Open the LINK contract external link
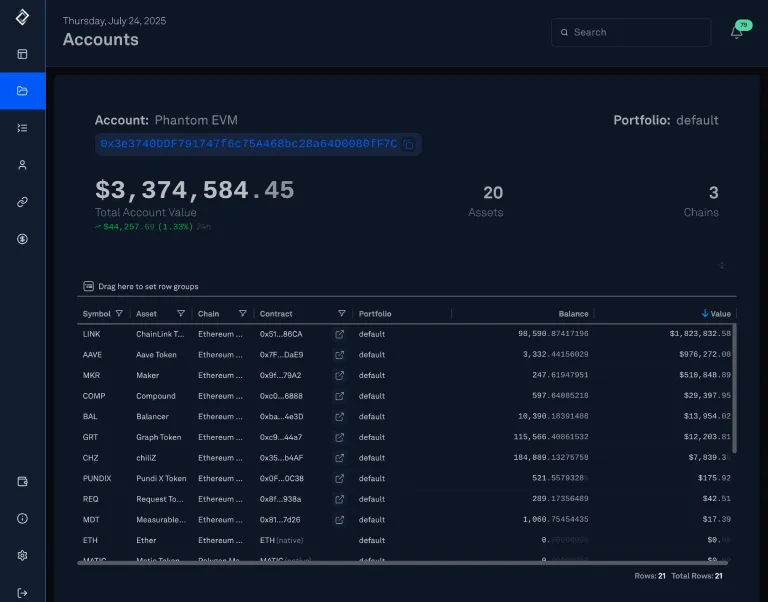The width and height of the screenshot is (768, 602). (339, 334)
